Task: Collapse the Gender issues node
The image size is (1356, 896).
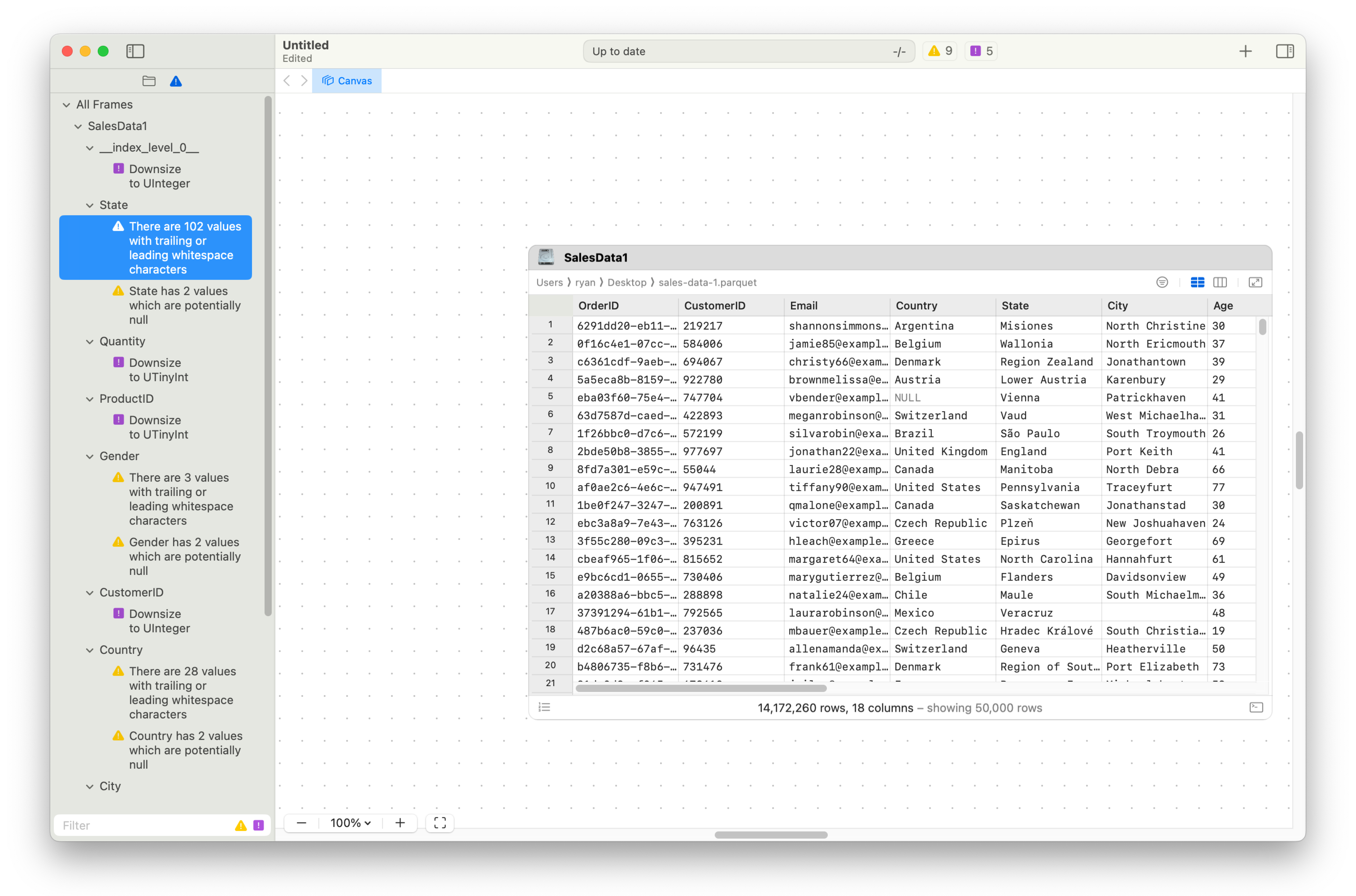Action: [x=90, y=456]
